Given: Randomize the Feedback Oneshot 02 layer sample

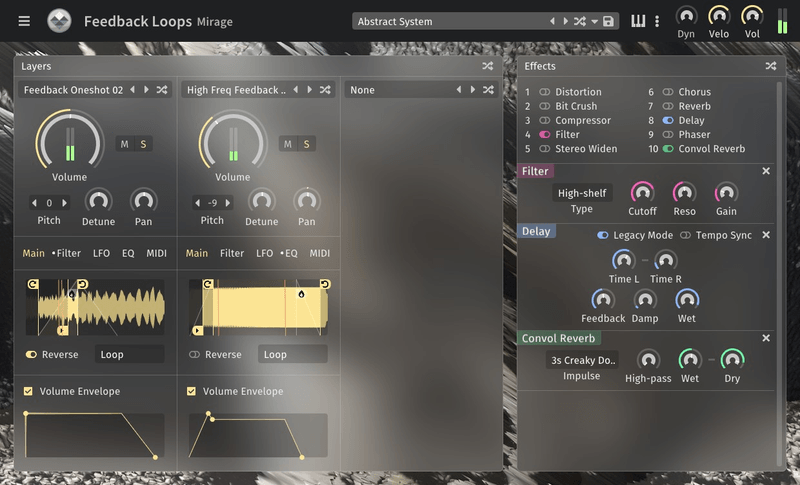Looking at the screenshot, I should pyautogui.click(x=162, y=90).
